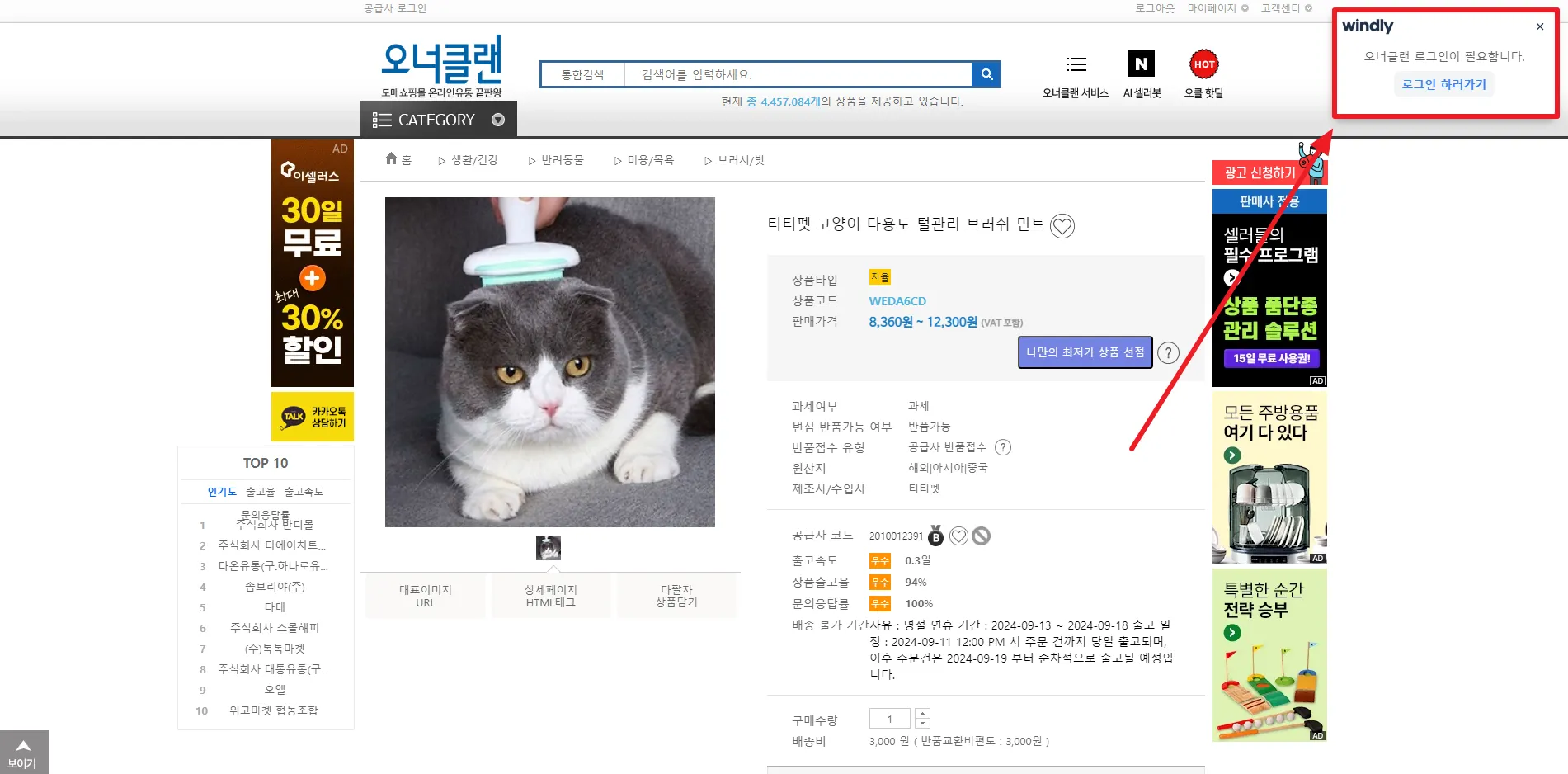Select the 인기도 tab in TOP 10
Viewport: 1568px width, 774px height.
pos(222,492)
